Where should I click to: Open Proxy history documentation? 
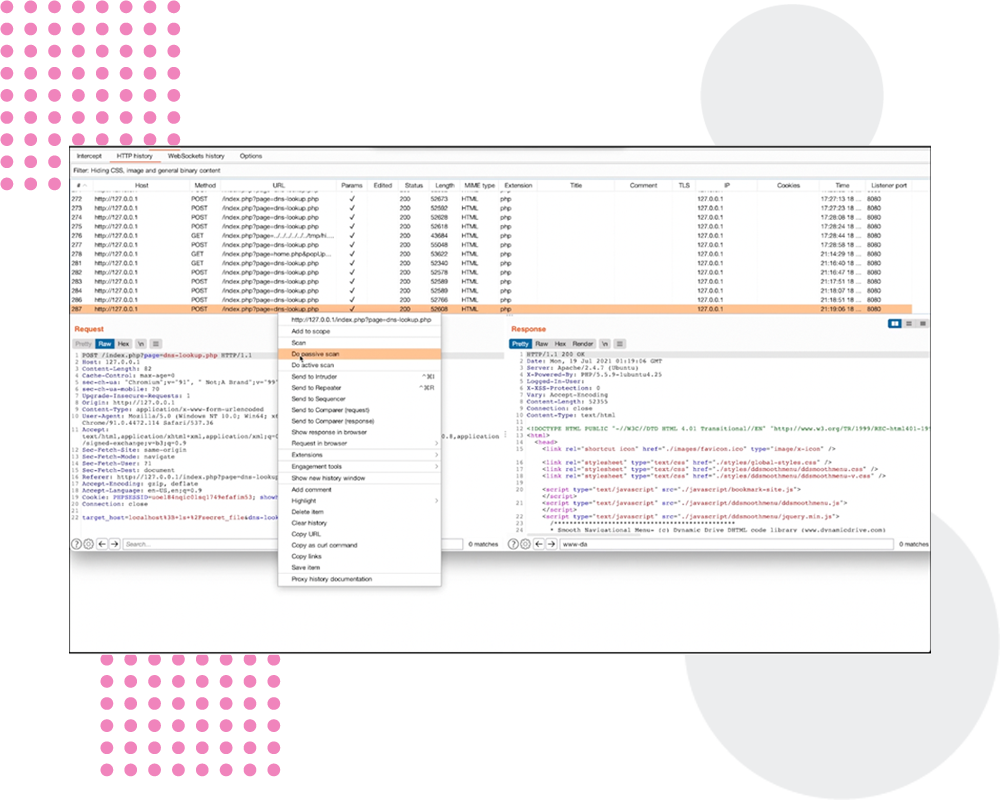360,579
